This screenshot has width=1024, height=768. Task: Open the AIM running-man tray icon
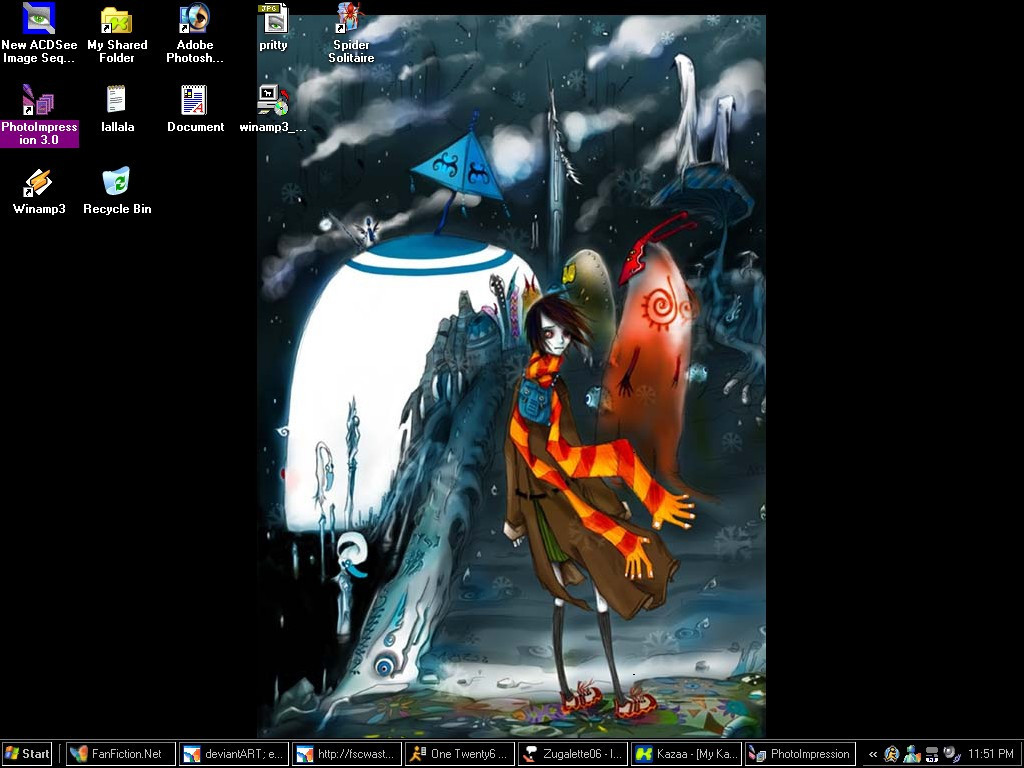point(891,754)
